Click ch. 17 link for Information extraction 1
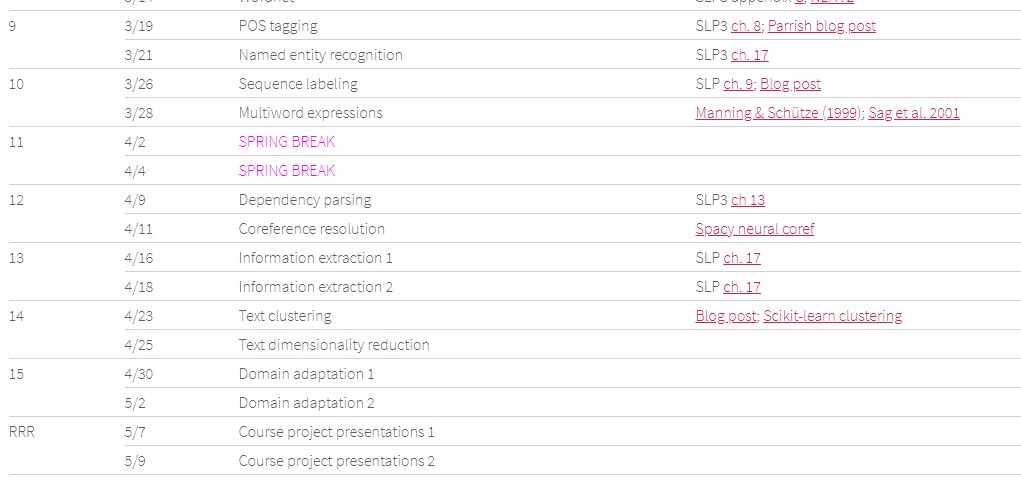Viewport: 1021px width, 477px height. [742, 258]
